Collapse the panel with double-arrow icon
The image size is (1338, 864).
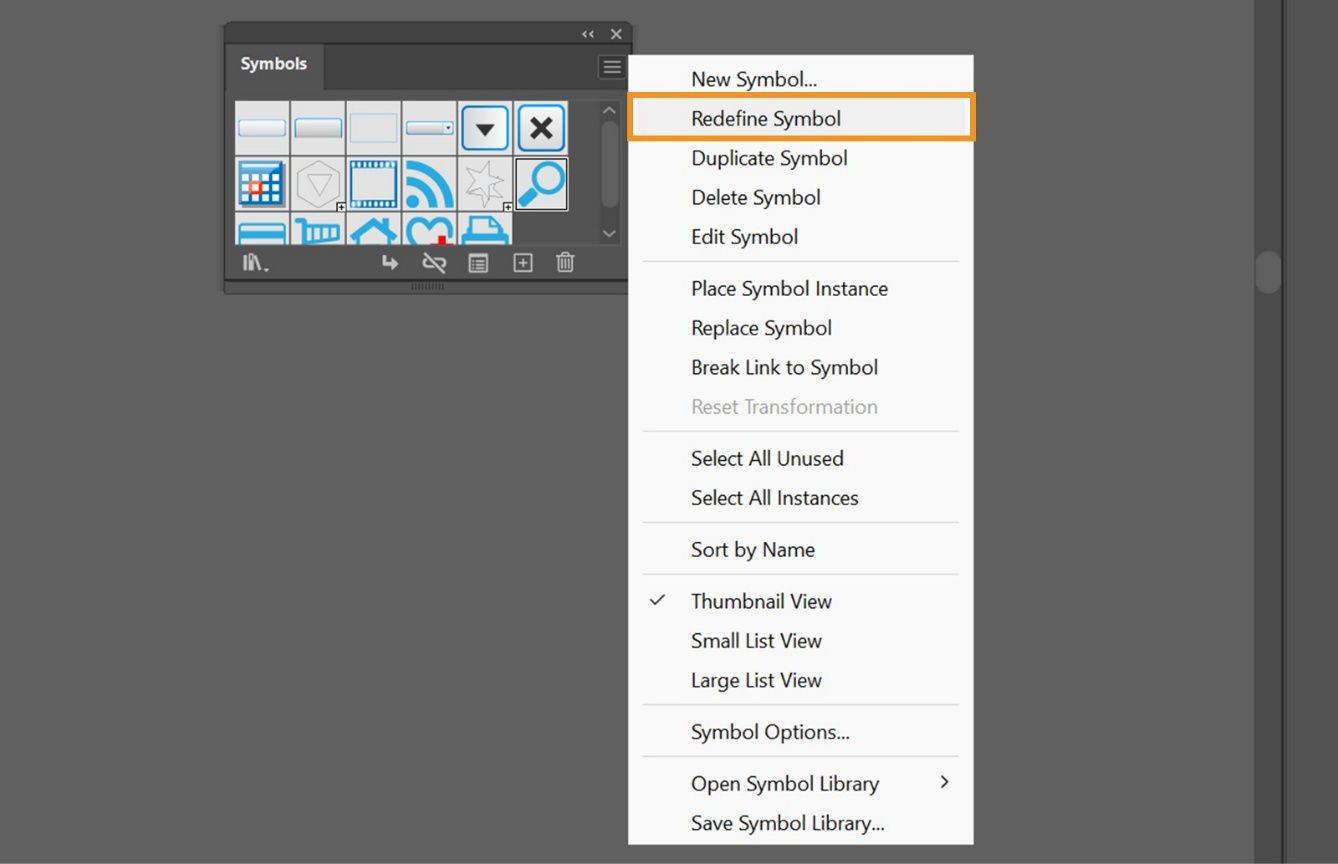point(588,34)
